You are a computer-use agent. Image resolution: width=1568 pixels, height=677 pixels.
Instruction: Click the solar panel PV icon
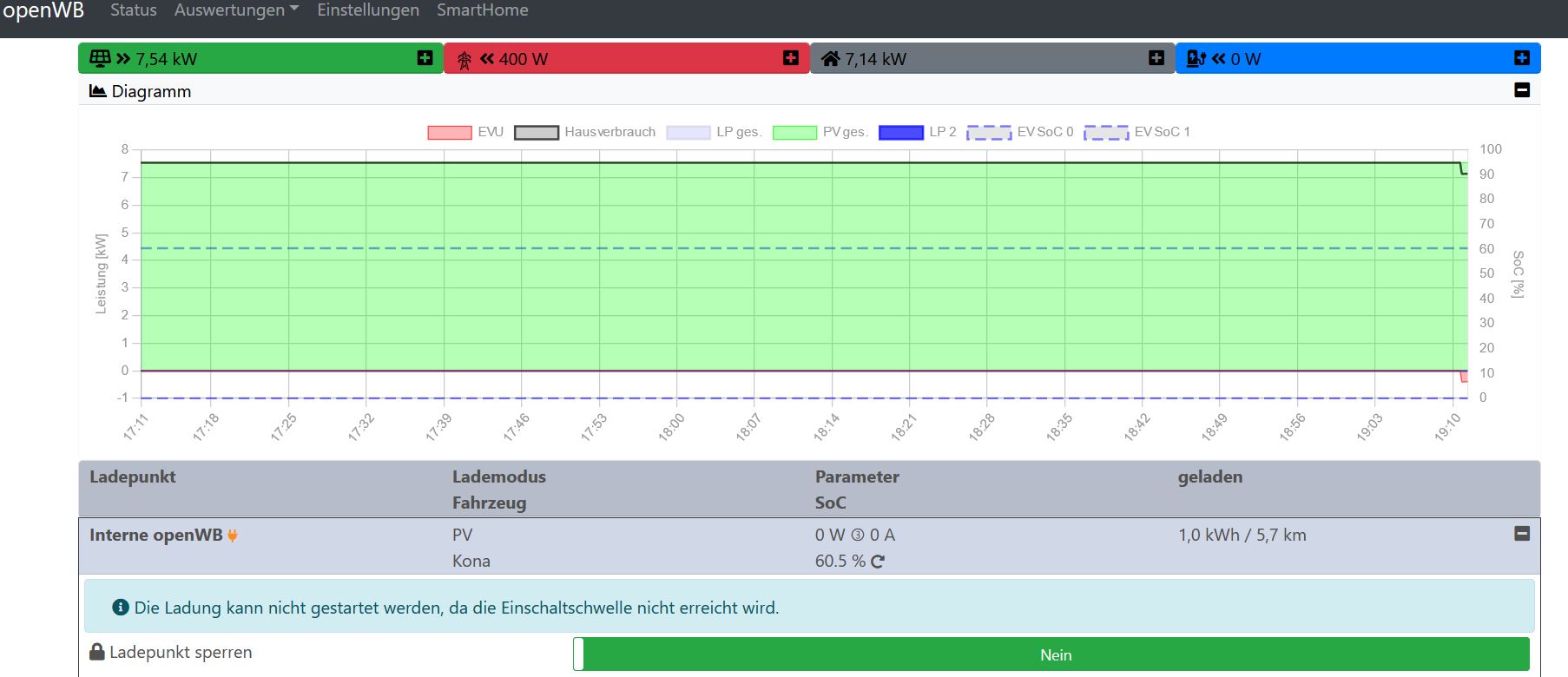100,58
